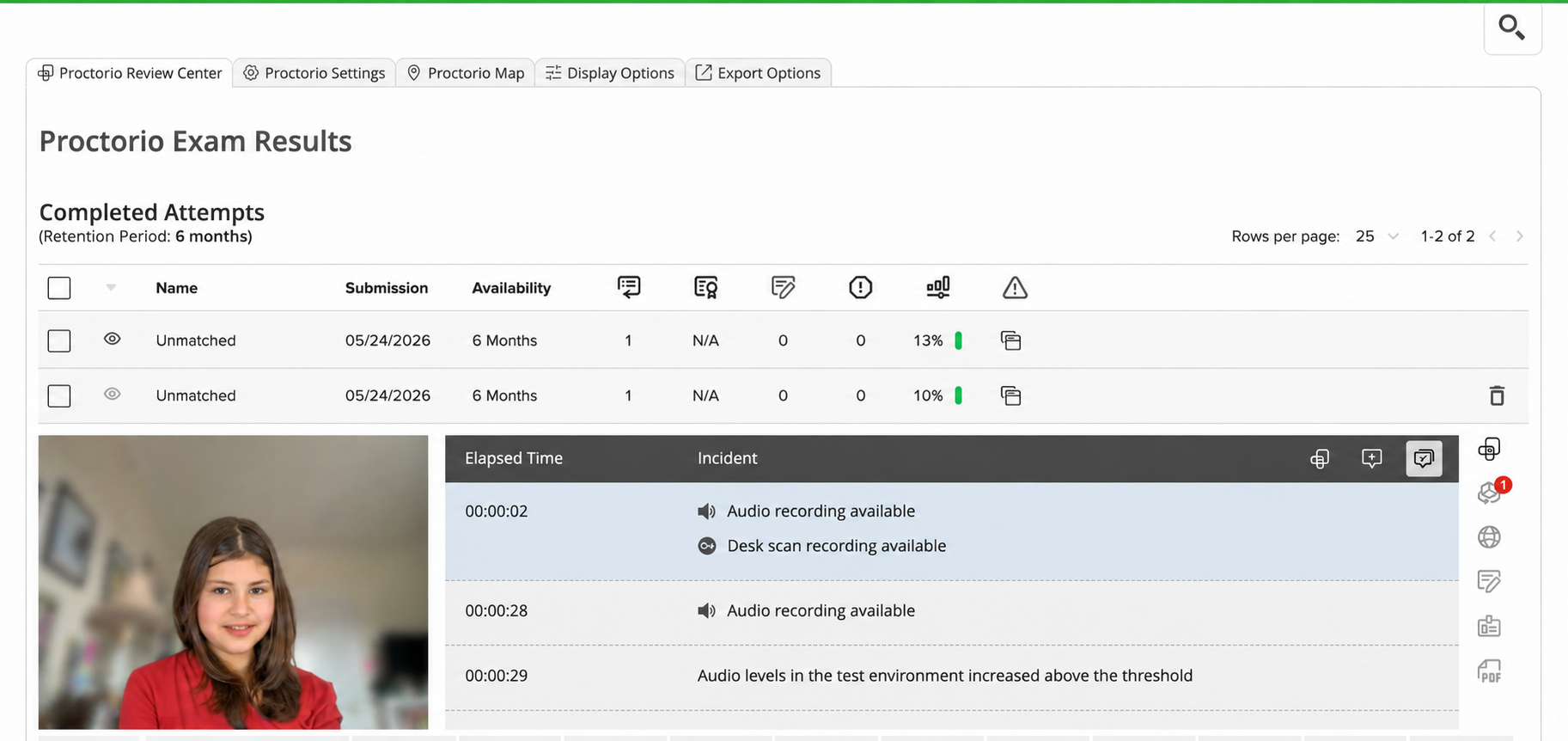
Task: Delete the 10% attempt with trash icon
Action: click(x=1497, y=395)
